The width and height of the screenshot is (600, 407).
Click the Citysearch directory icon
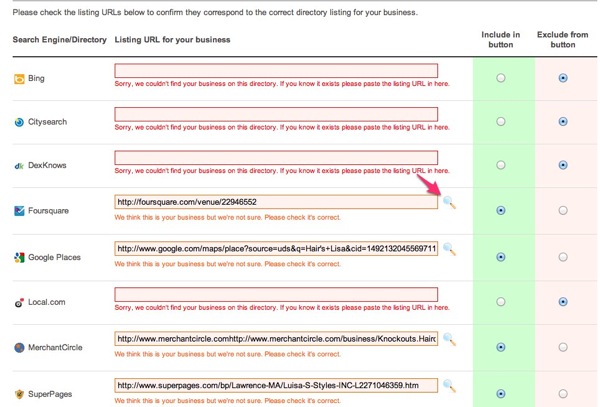(19, 122)
